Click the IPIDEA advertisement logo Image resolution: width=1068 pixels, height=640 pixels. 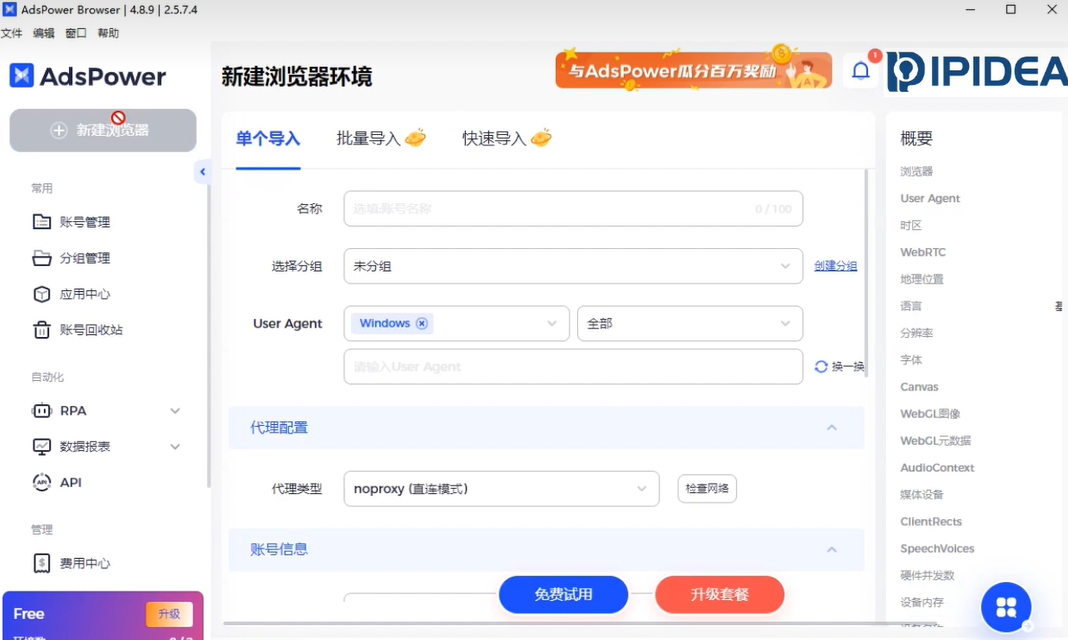point(977,71)
